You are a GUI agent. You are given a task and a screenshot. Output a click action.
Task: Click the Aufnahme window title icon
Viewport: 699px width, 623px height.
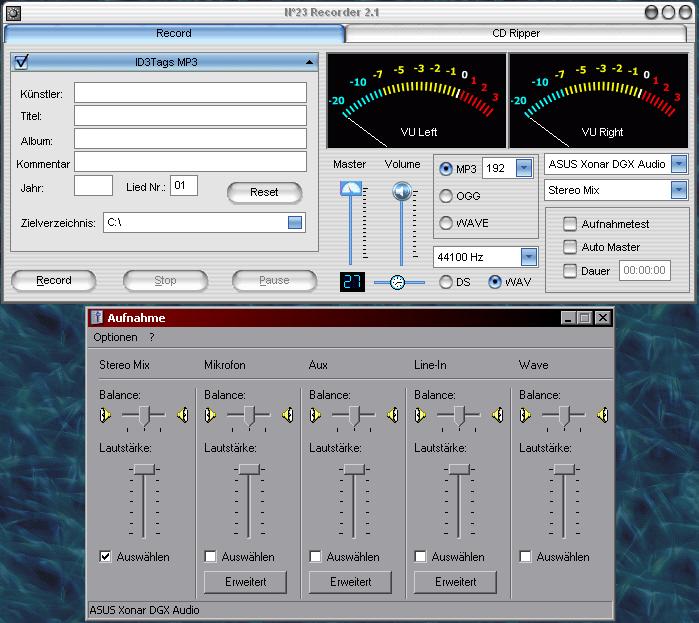coord(97,318)
